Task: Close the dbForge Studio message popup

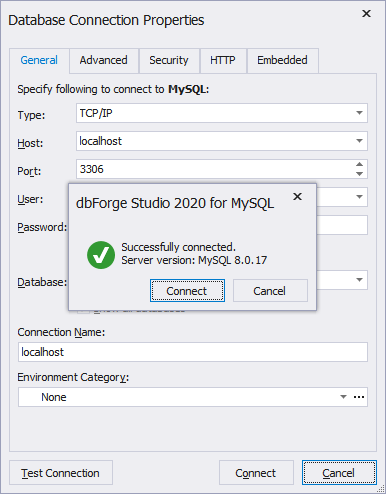Action: (297, 197)
